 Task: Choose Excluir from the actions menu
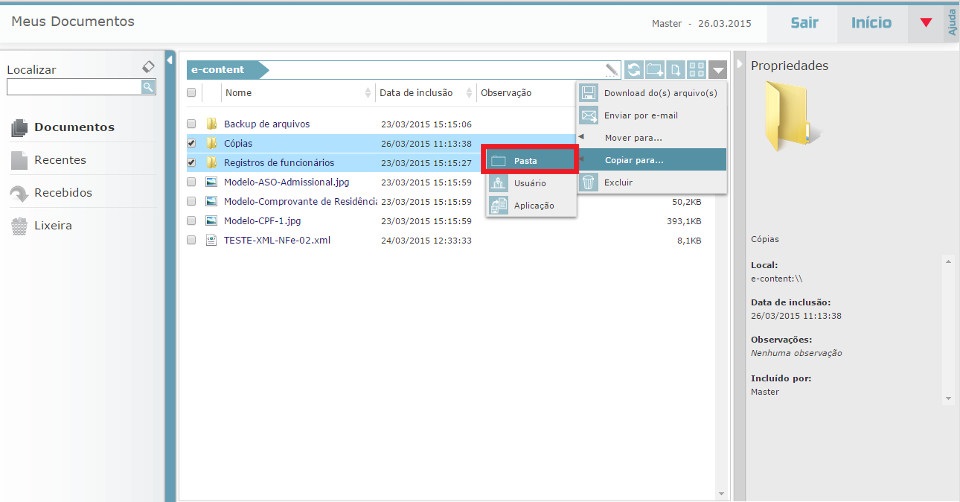pyautogui.click(x=618, y=182)
